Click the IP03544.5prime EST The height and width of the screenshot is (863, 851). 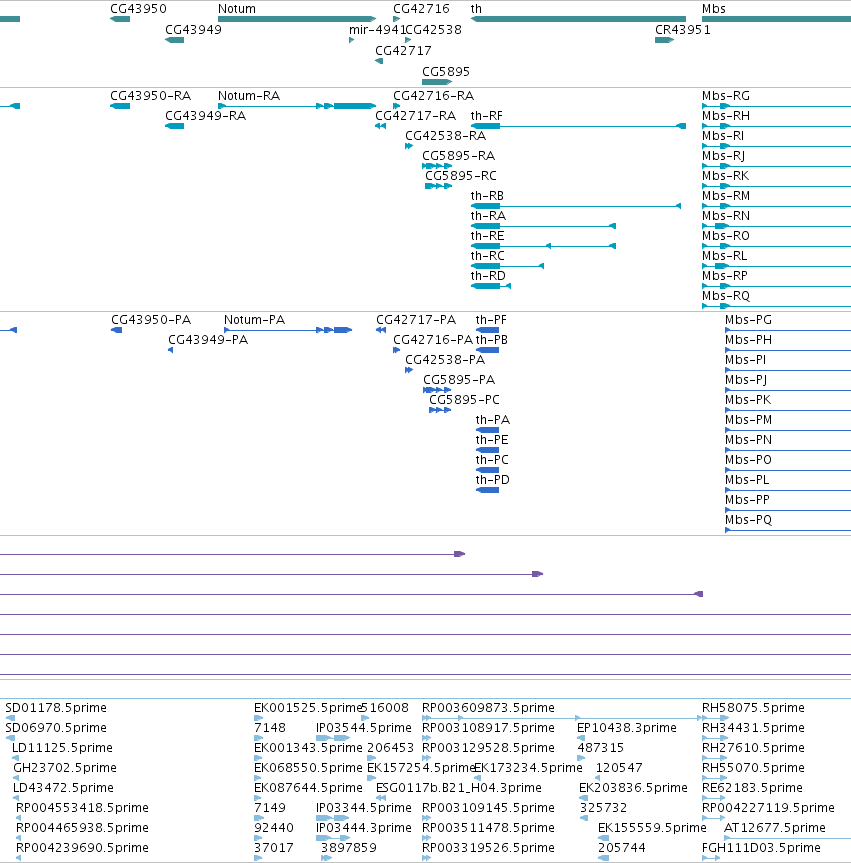point(333,738)
